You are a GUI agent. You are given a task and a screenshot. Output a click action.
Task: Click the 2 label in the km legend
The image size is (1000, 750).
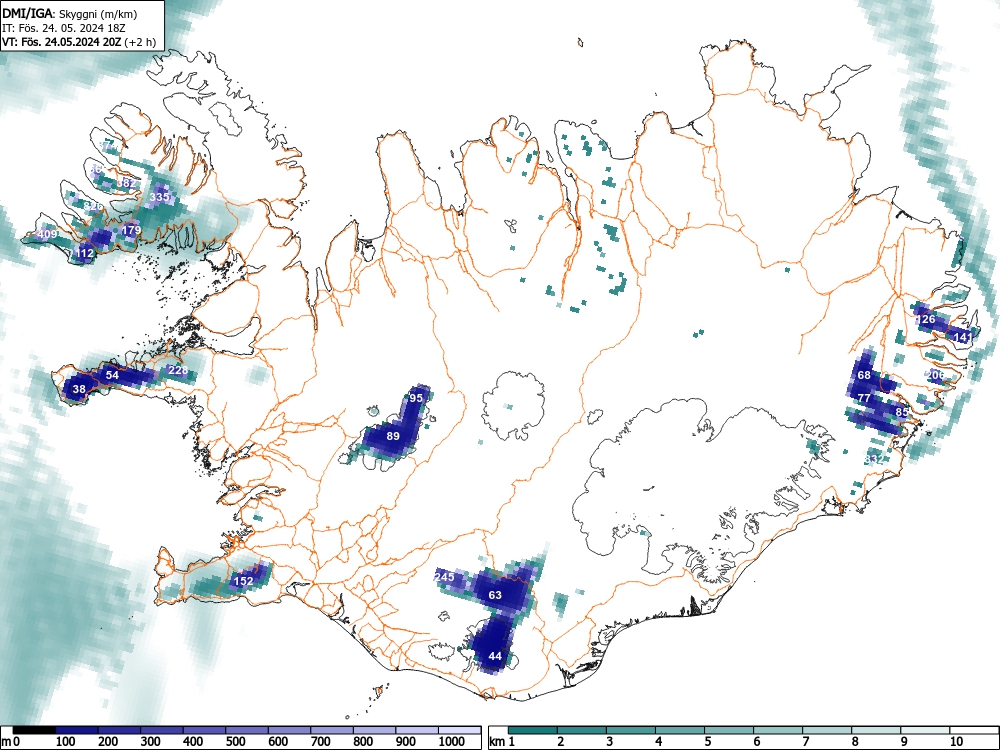click(561, 742)
